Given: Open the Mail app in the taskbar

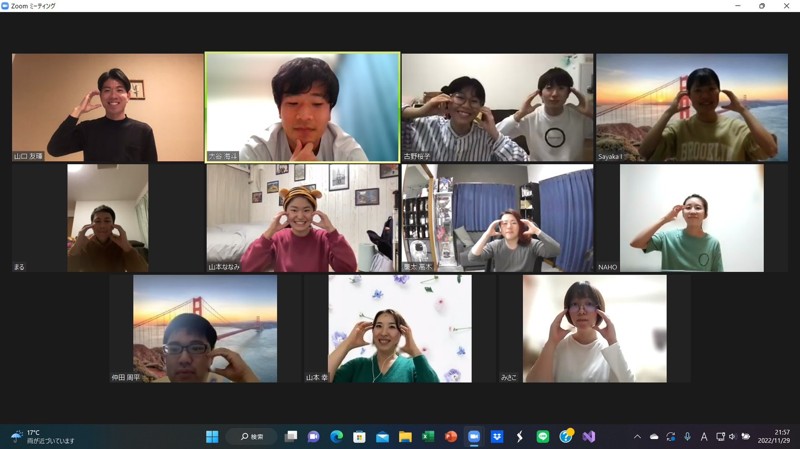Looking at the screenshot, I should click(x=382, y=437).
